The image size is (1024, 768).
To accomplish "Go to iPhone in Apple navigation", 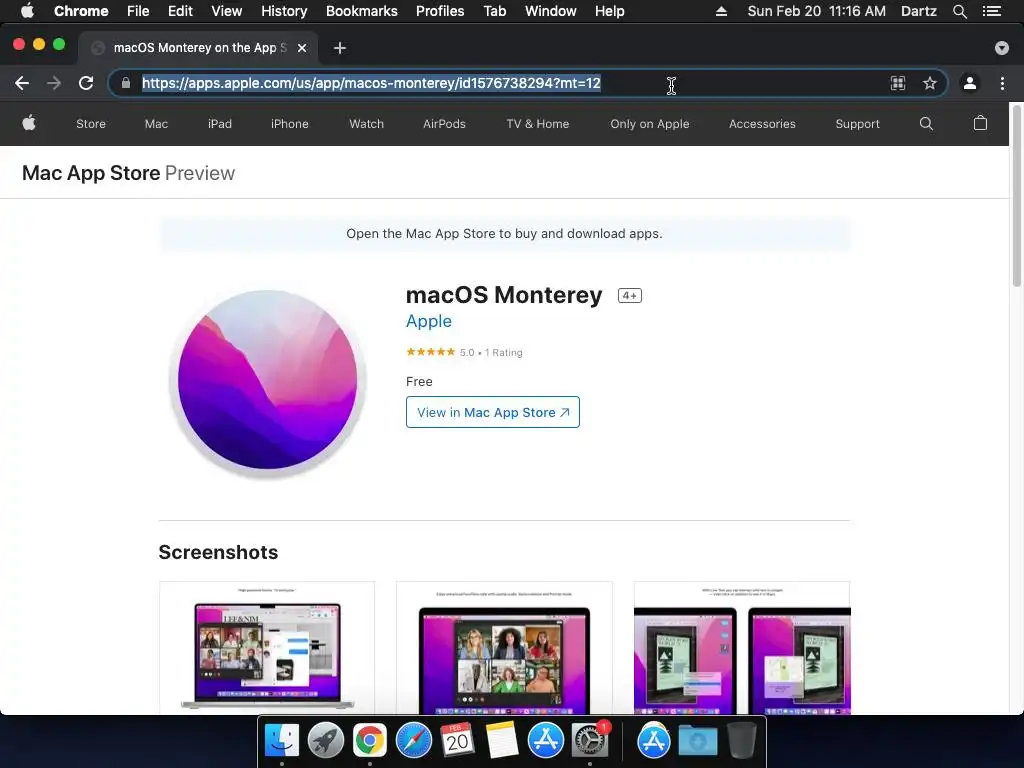I will (289, 123).
